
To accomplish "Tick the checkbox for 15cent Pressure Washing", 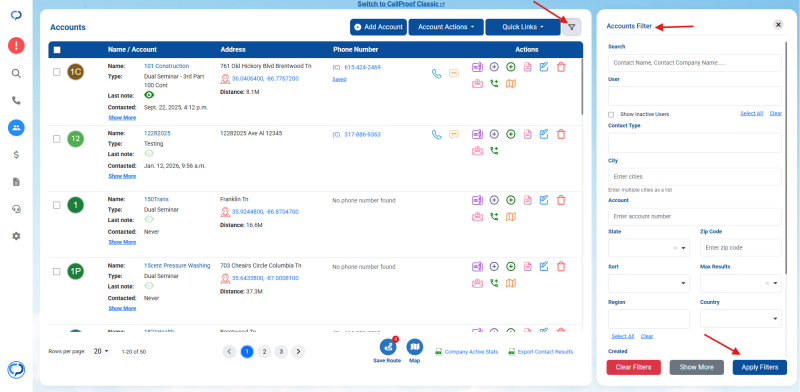I will 57,272.
